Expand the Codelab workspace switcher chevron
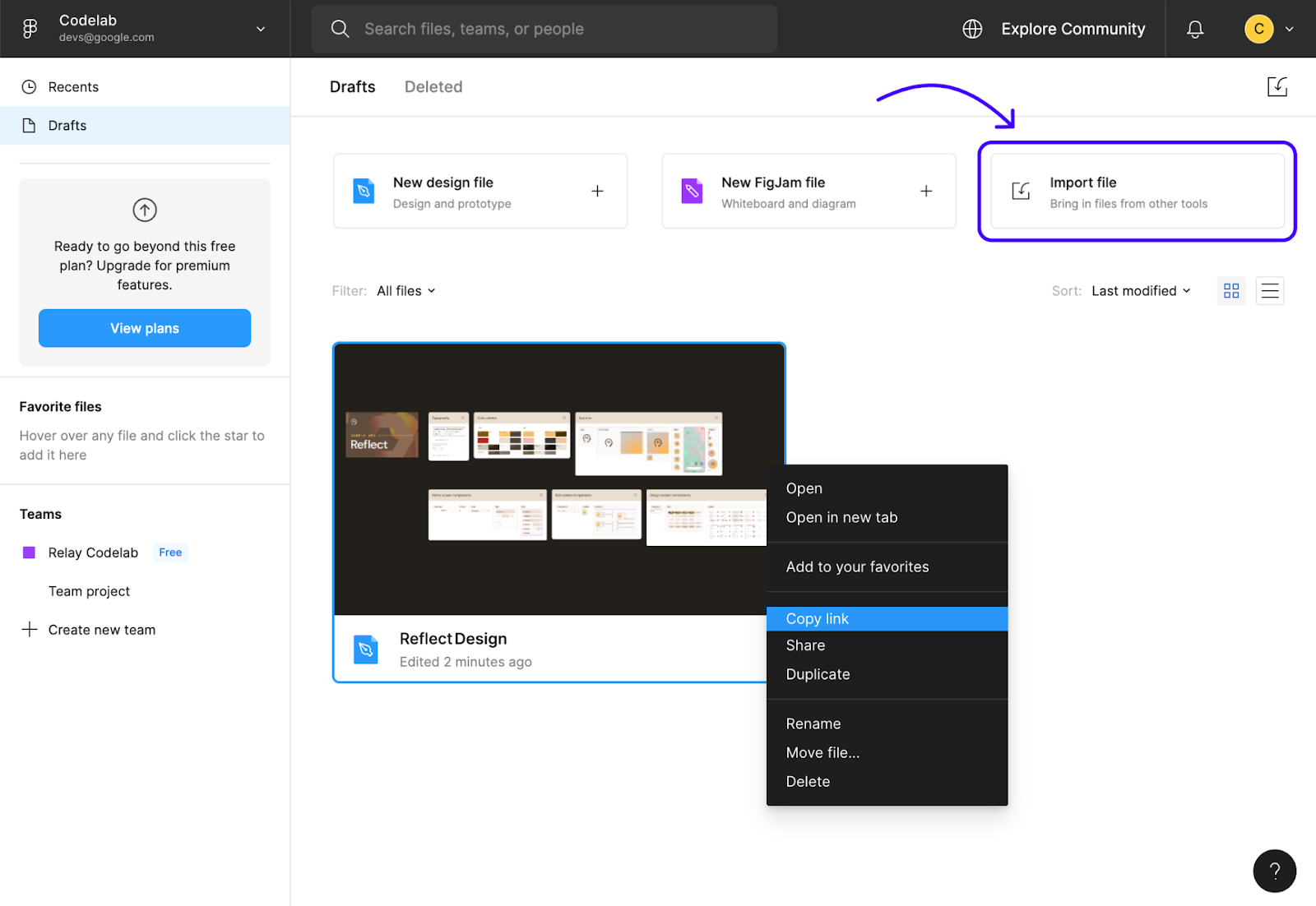This screenshot has width=1316, height=906. pos(261,29)
